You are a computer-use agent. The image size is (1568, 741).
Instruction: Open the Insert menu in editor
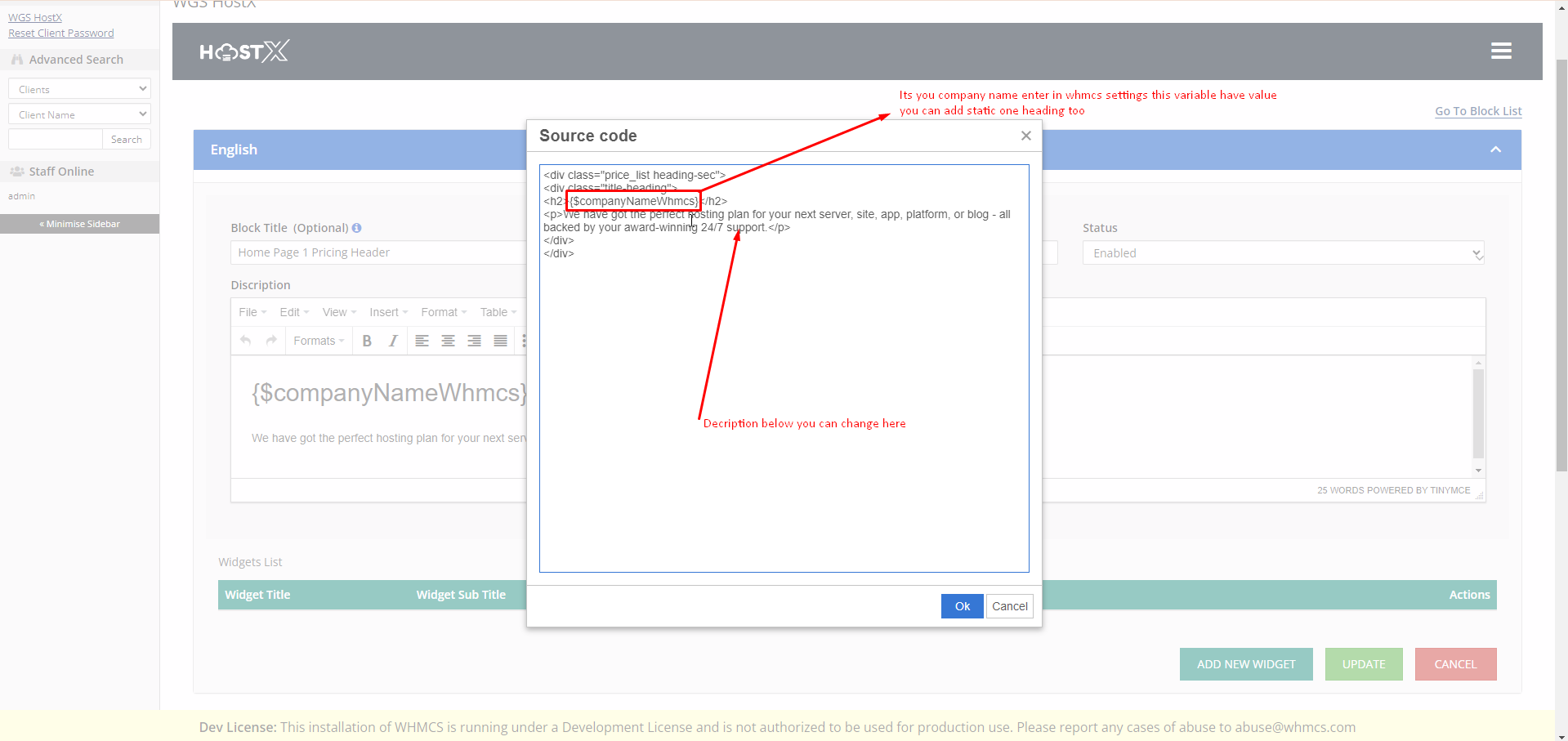click(x=387, y=312)
